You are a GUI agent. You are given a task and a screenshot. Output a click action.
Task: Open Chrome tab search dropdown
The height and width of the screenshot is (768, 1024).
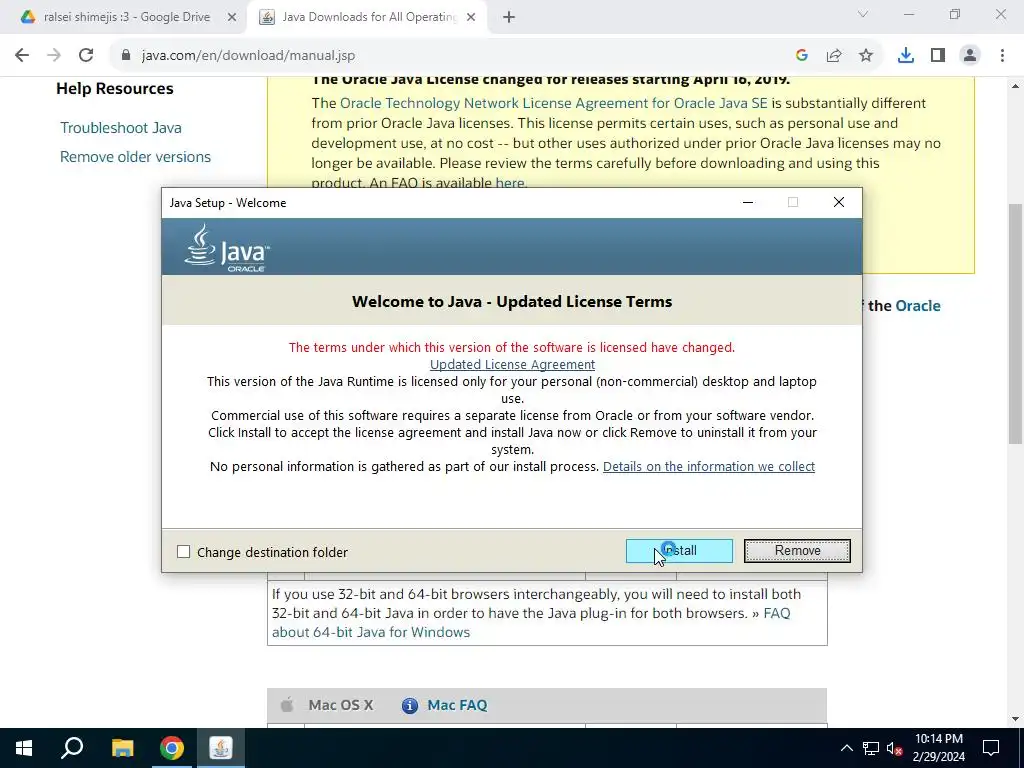click(x=863, y=14)
